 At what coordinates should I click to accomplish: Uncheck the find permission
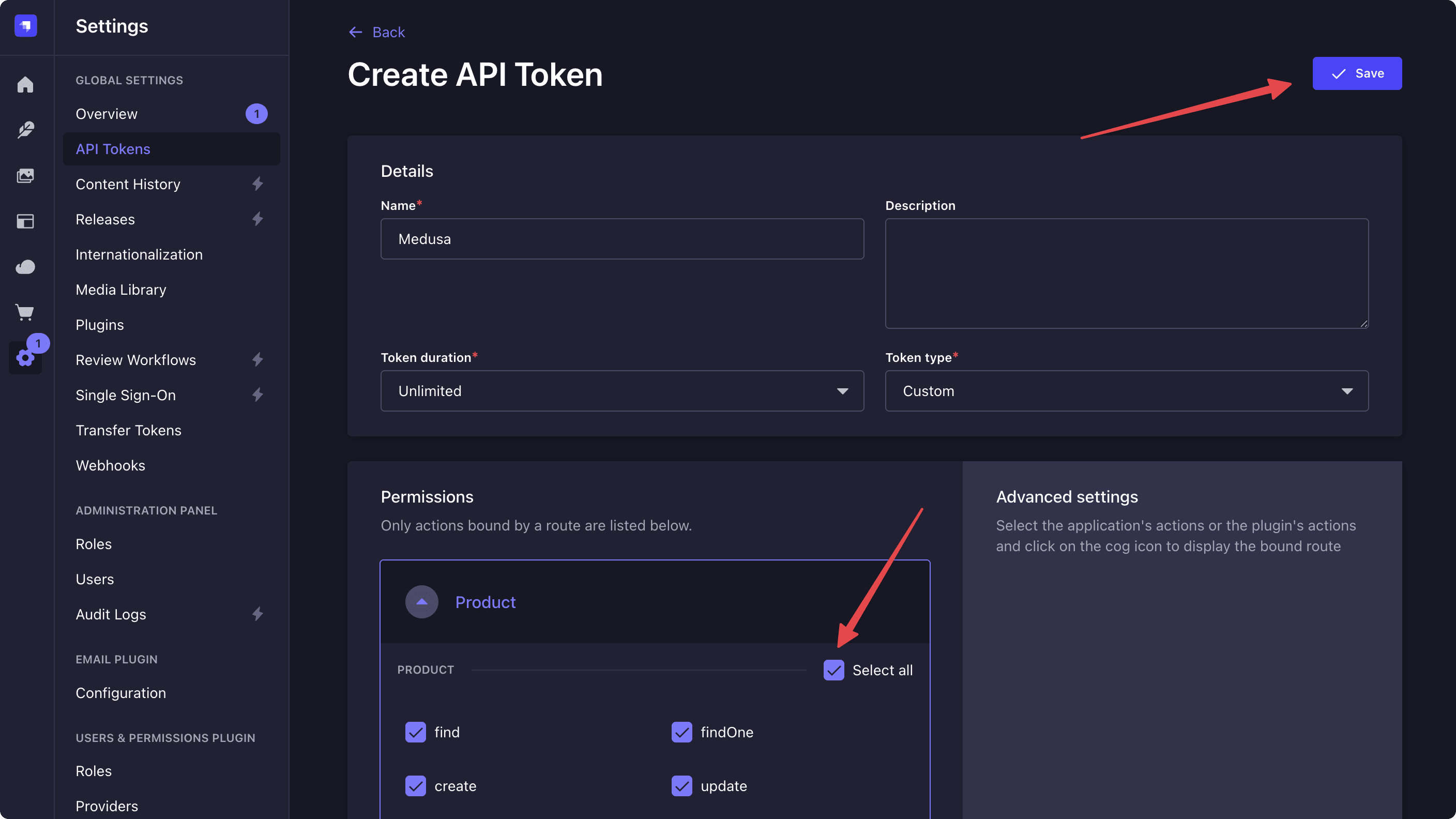415,732
